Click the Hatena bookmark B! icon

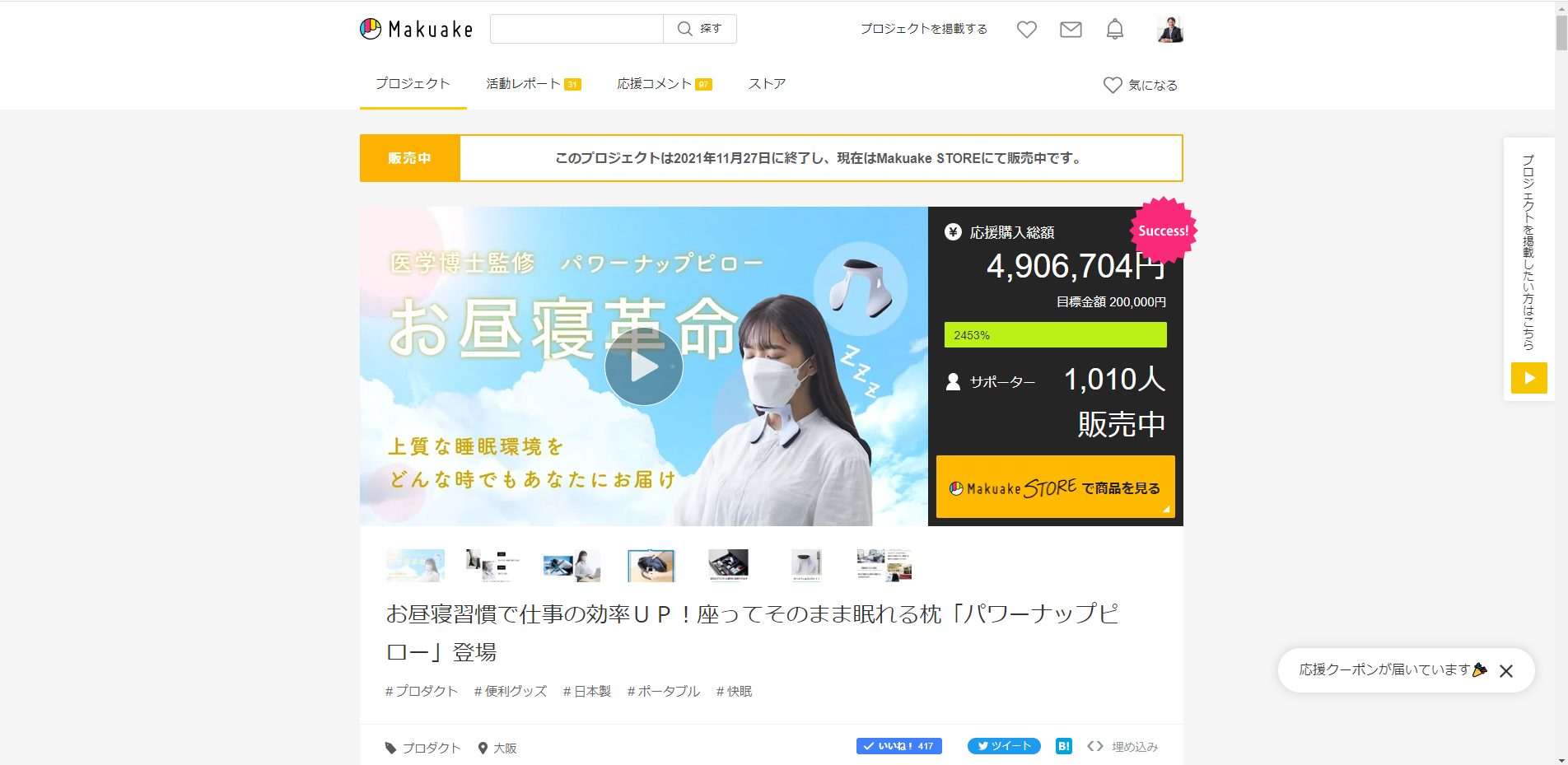coord(1063,746)
